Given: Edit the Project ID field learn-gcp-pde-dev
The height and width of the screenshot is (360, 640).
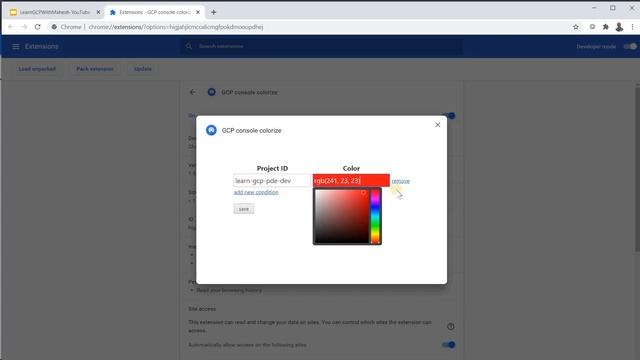Looking at the screenshot, I should (x=272, y=180).
